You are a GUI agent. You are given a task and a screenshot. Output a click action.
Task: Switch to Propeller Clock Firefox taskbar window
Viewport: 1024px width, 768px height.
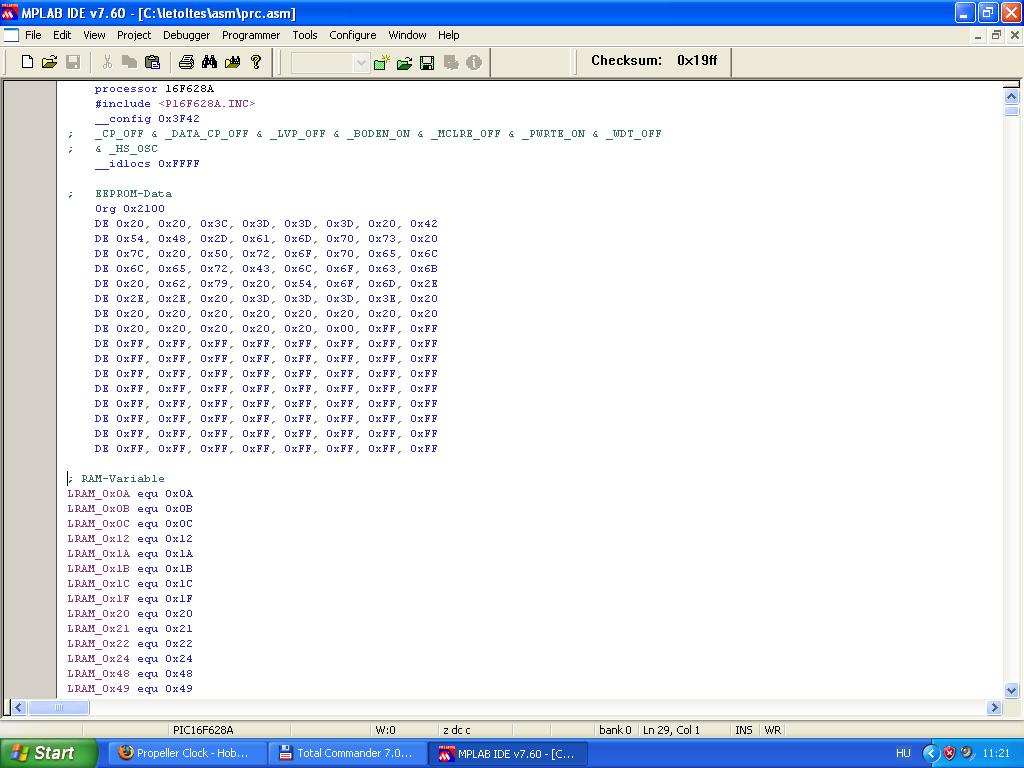tap(185, 753)
